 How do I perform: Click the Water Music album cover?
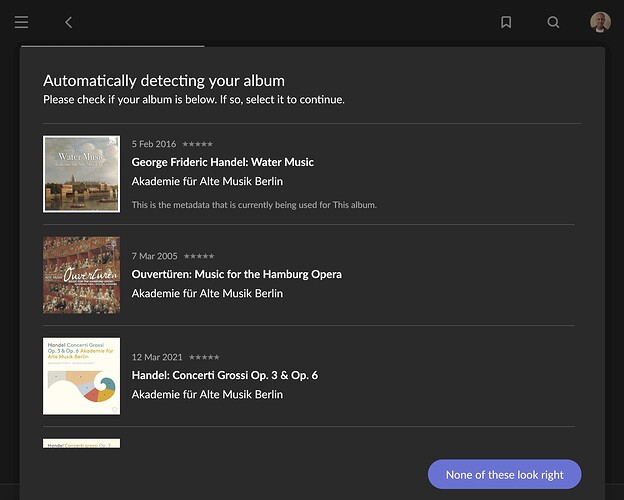tap(81, 174)
